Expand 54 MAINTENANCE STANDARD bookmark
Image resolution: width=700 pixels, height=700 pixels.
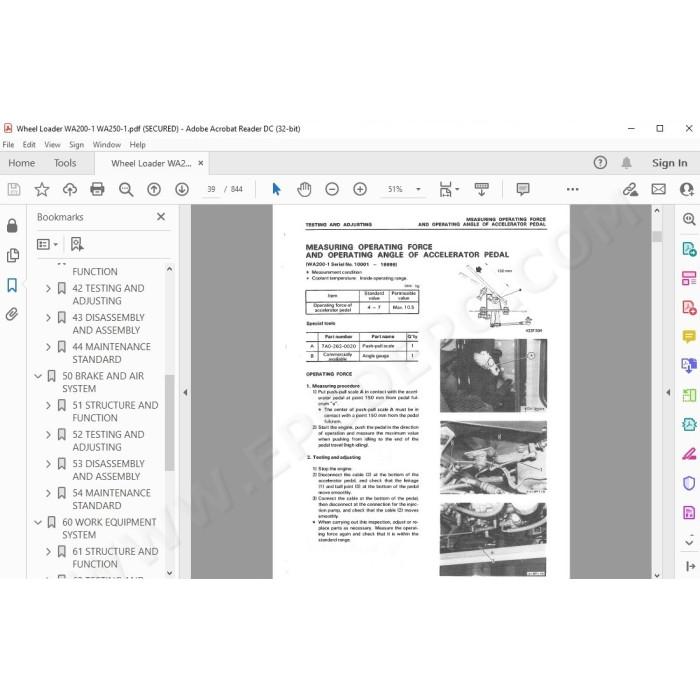[x=48, y=493]
